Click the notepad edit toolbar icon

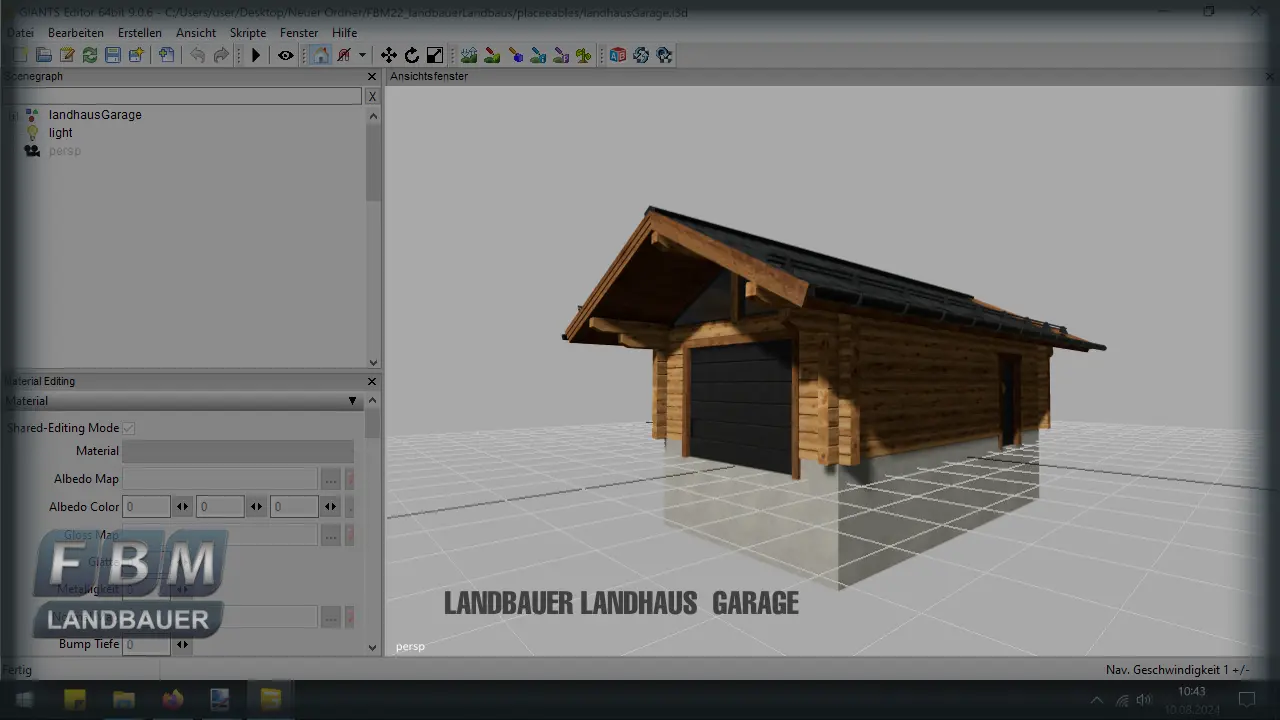(66, 55)
